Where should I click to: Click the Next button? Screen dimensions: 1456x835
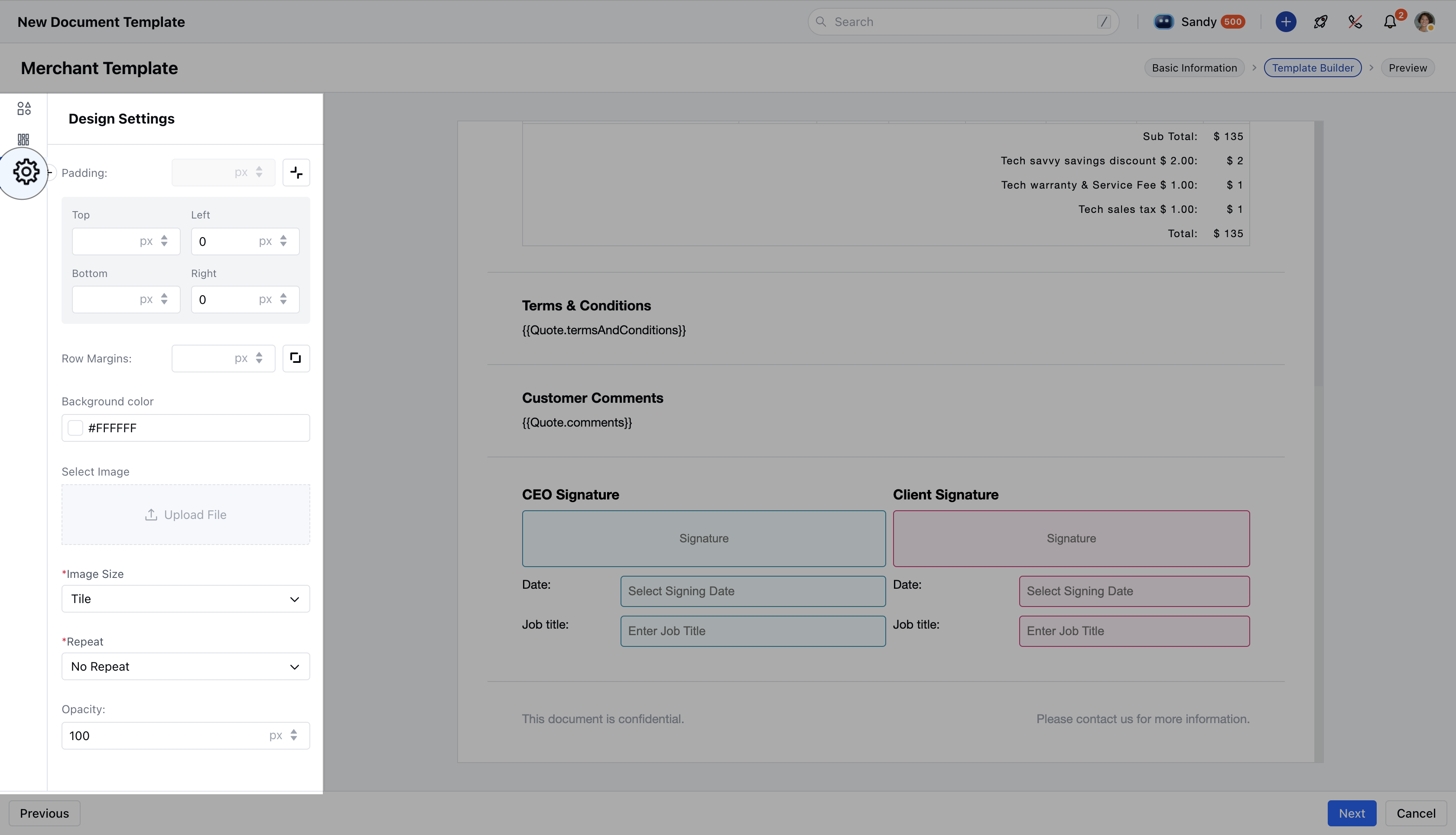click(1352, 813)
